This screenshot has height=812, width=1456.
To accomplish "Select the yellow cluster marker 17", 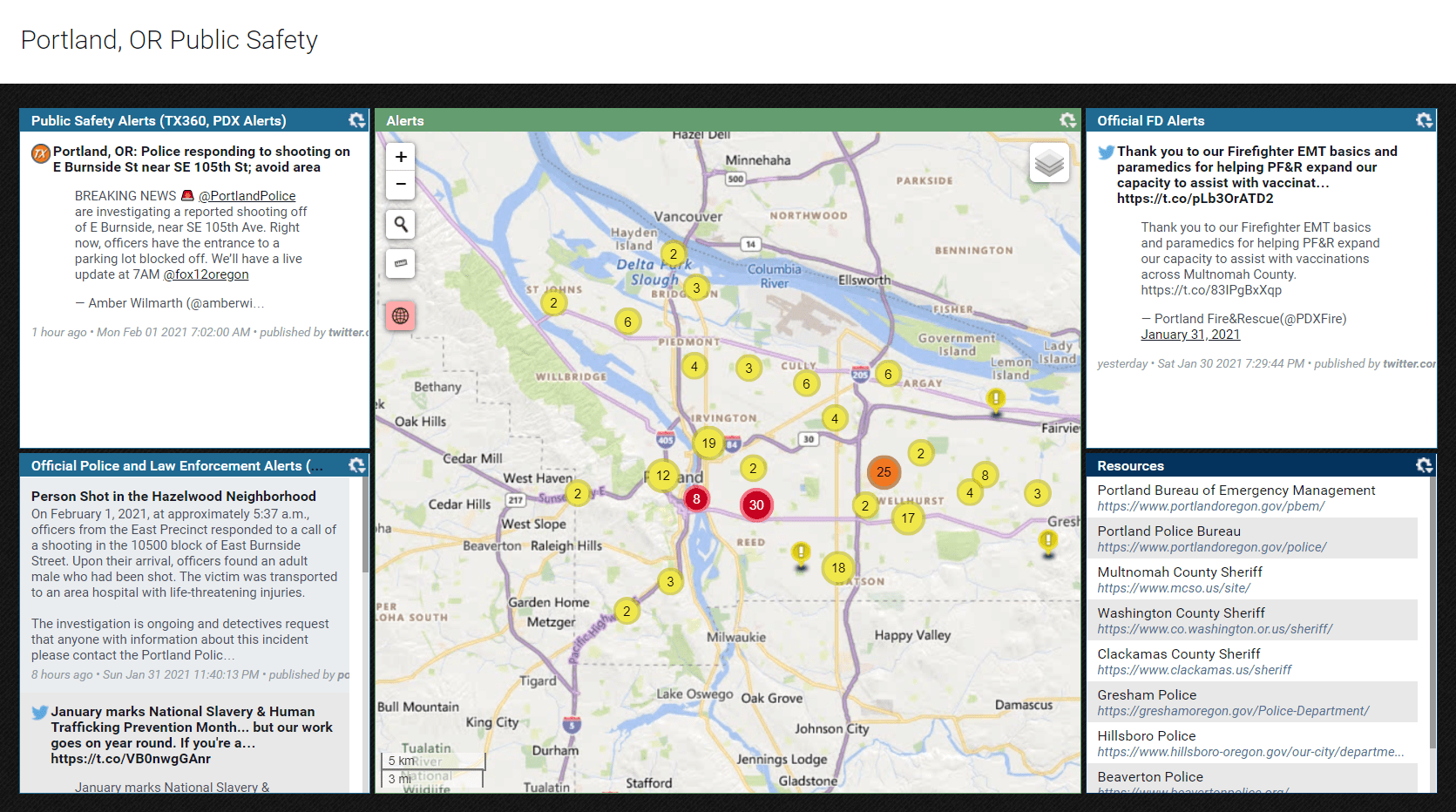I will (908, 518).
